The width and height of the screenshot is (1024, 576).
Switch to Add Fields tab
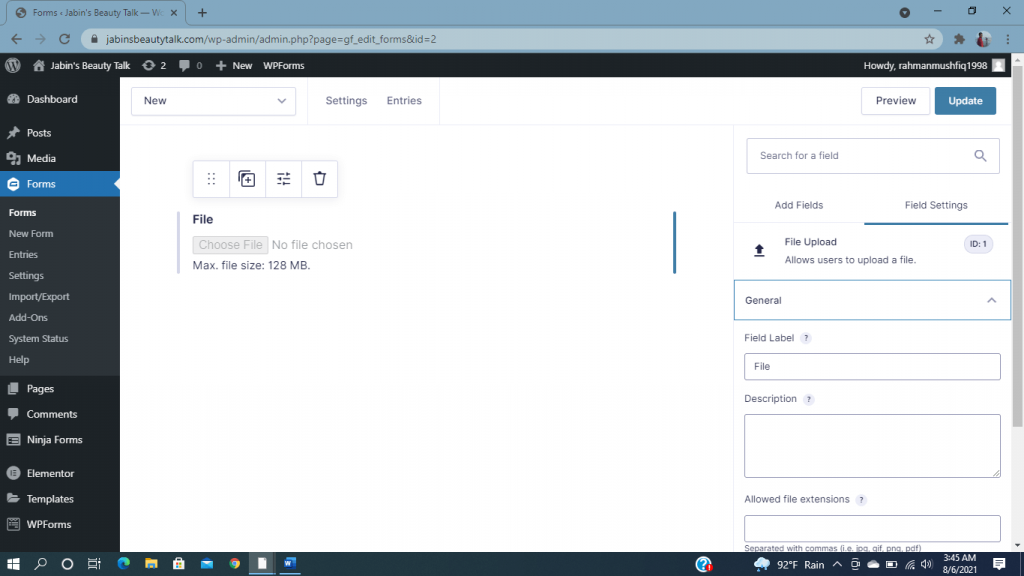(x=799, y=205)
